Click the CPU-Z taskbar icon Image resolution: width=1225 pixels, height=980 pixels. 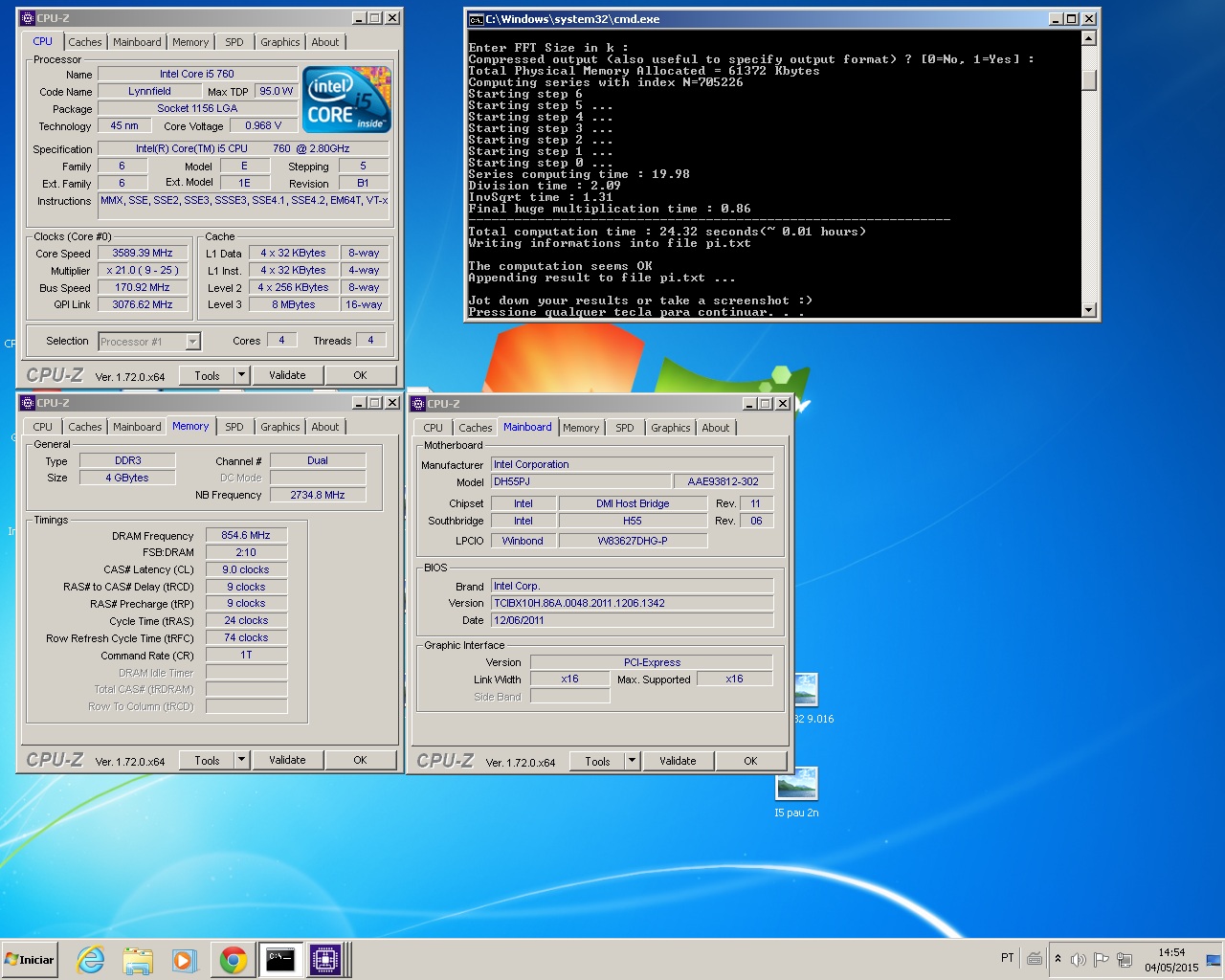(325, 959)
